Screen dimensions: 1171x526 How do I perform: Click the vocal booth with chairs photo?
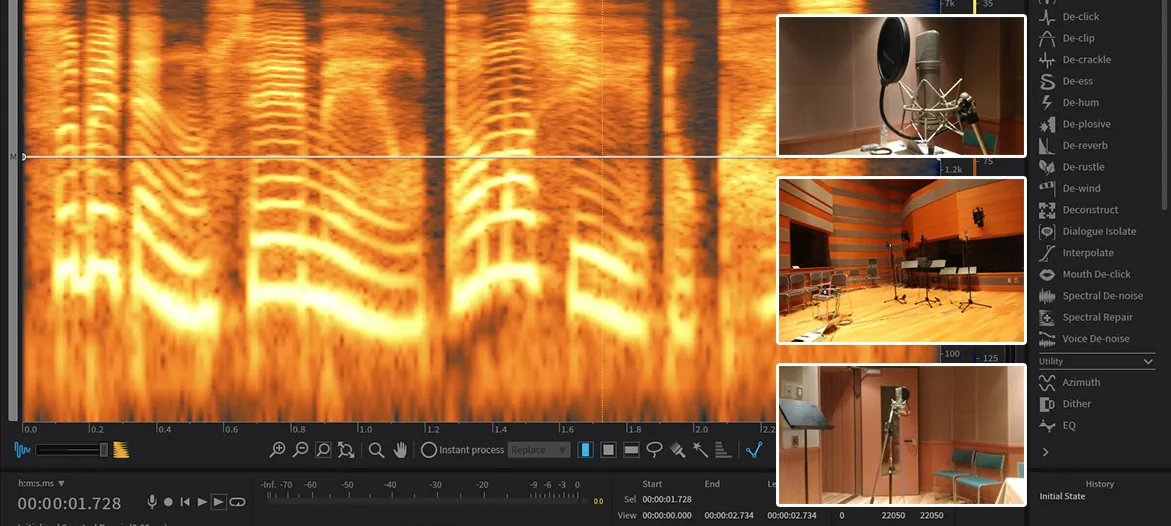pos(901,435)
